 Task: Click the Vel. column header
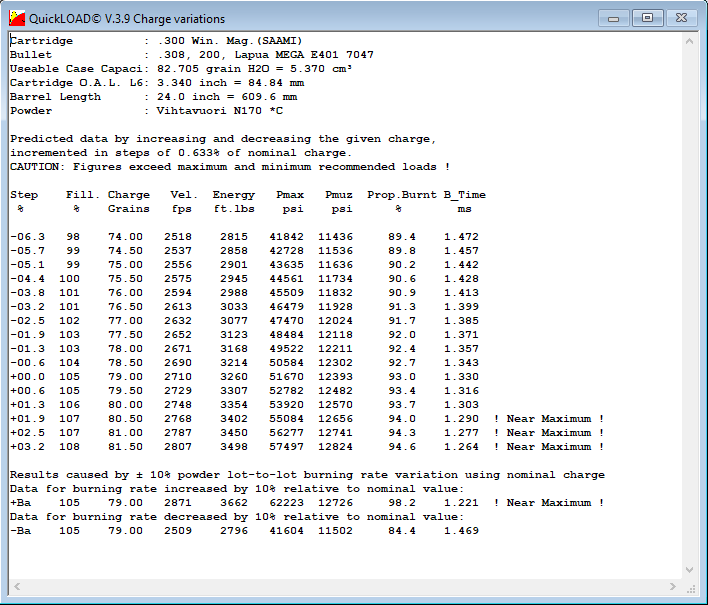(184, 195)
